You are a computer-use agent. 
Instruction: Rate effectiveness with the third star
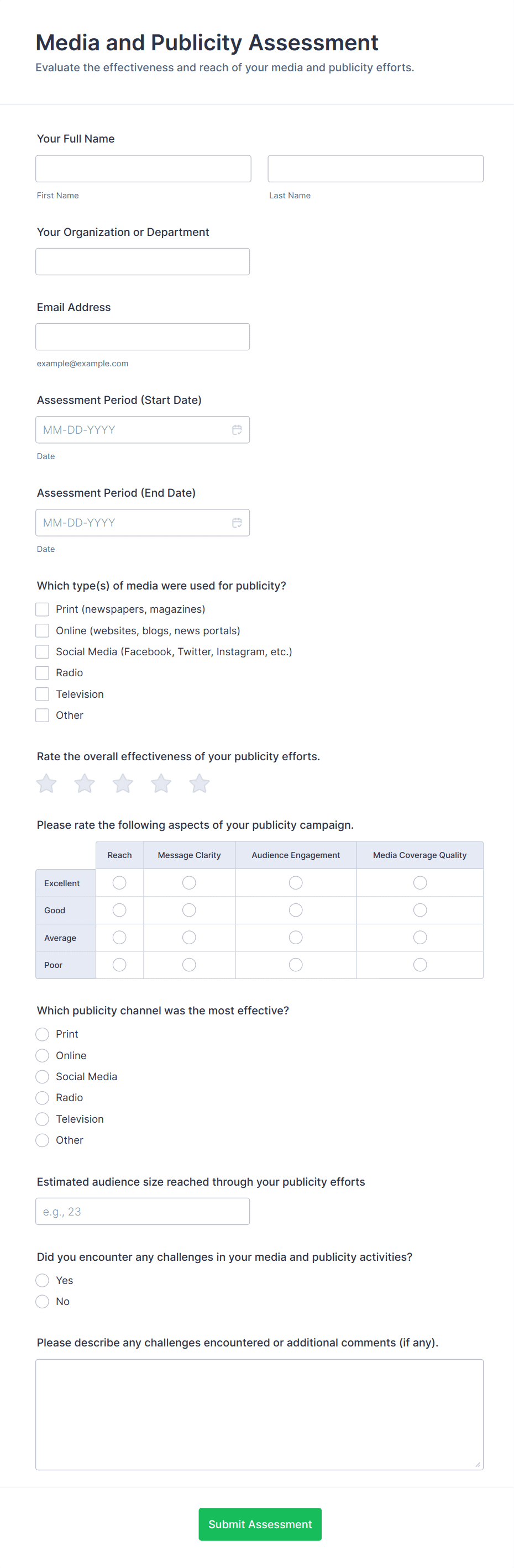pyautogui.click(x=123, y=783)
